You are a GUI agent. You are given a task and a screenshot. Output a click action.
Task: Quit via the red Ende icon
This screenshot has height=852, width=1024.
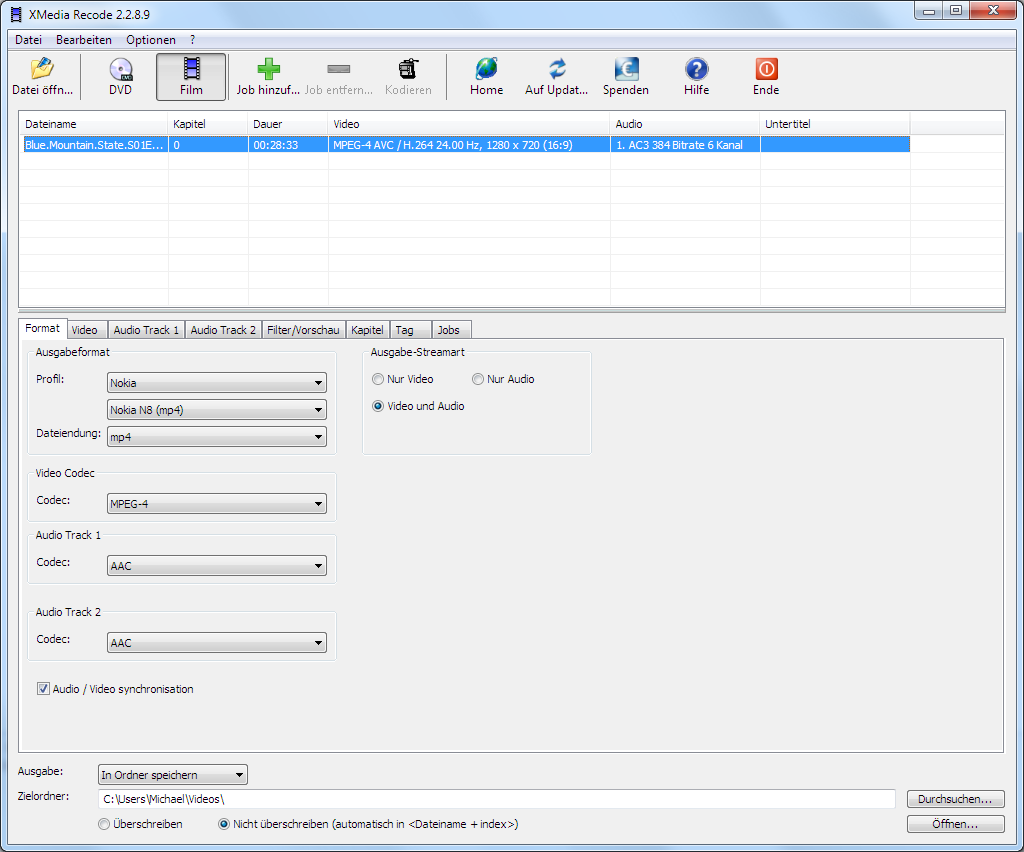pos(766,69)
